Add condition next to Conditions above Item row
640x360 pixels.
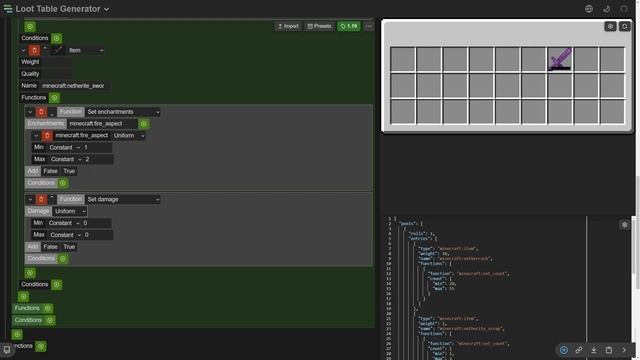pyautogui.click(x=57, y=38)
